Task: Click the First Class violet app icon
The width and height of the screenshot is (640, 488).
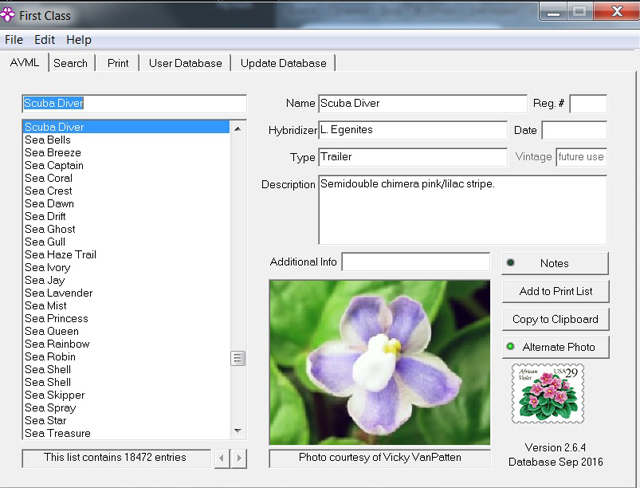Action: (x=7, y=15)
